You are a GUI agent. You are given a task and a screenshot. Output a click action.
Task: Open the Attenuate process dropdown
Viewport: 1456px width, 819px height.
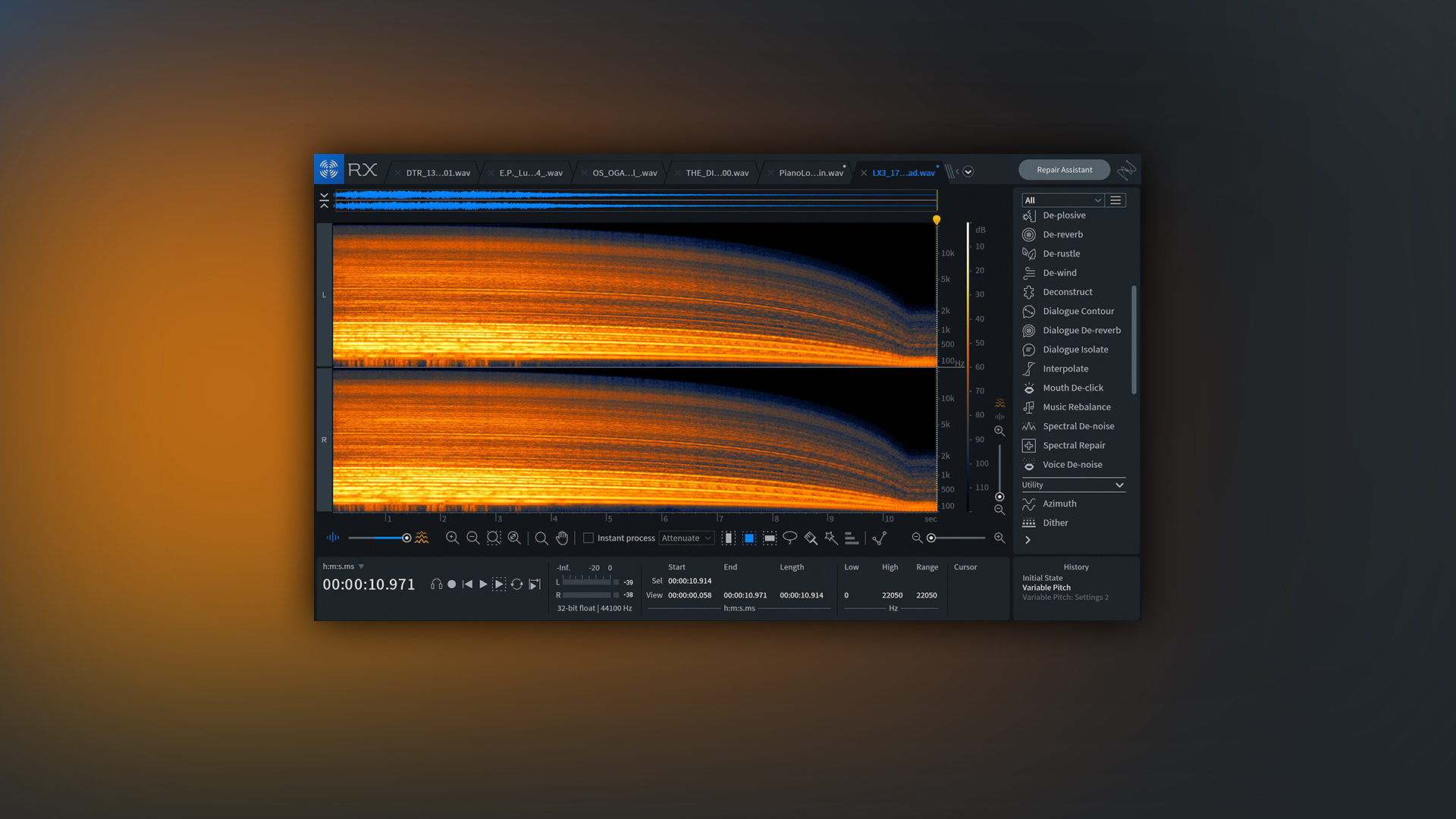click(x=686, y=538)
